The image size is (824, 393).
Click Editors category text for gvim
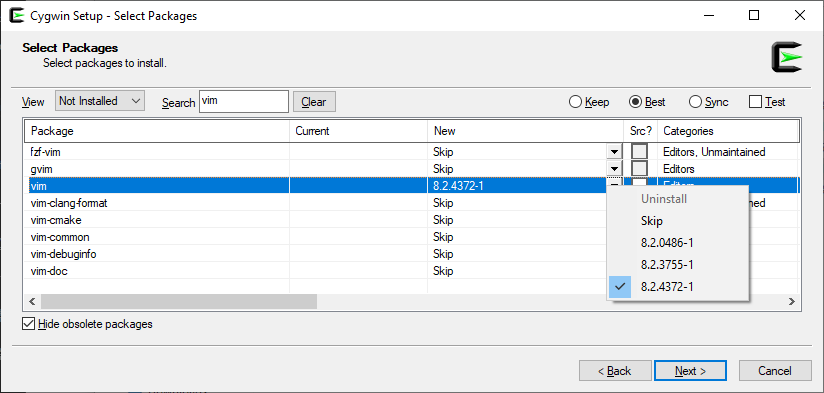coord(679,169)
